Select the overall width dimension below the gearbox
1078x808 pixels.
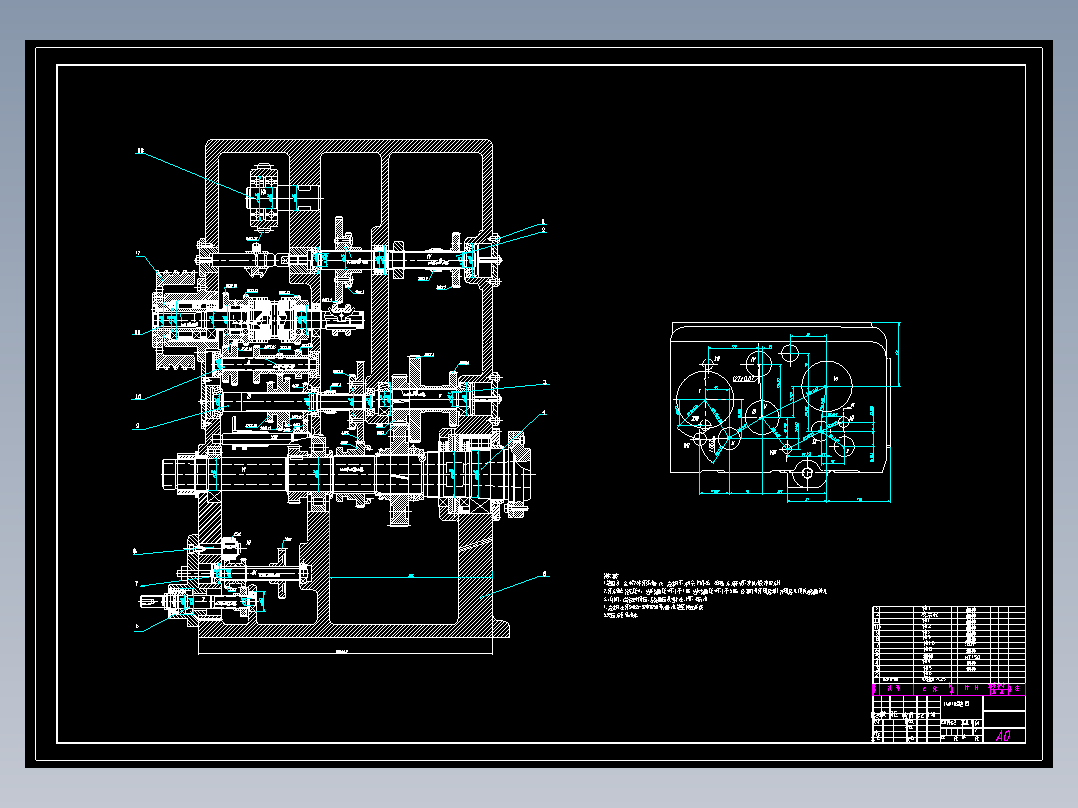point(345,651)
